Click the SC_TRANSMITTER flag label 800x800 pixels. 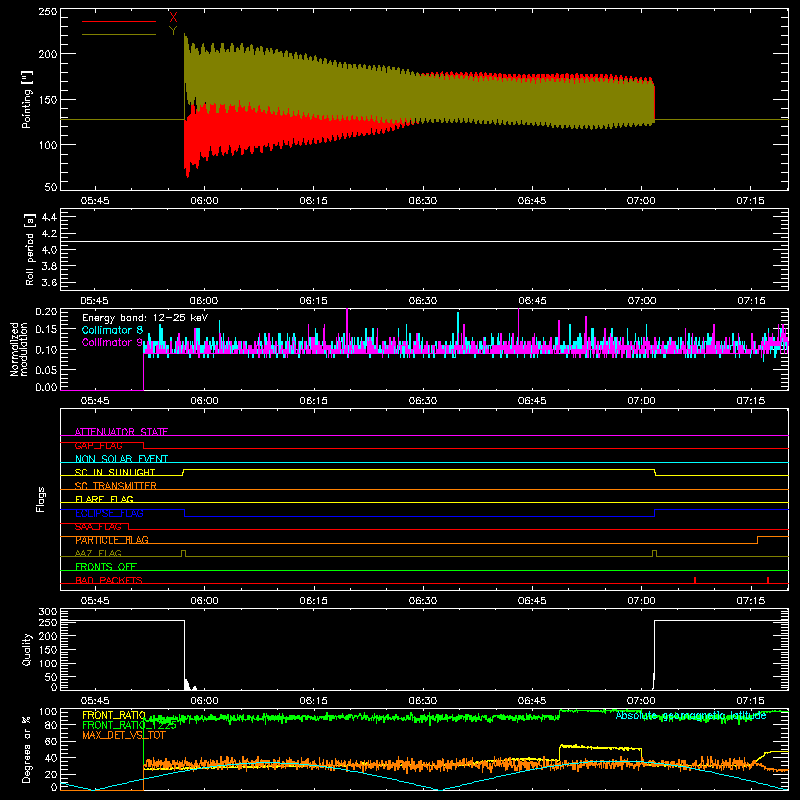(x=116, y=486)
